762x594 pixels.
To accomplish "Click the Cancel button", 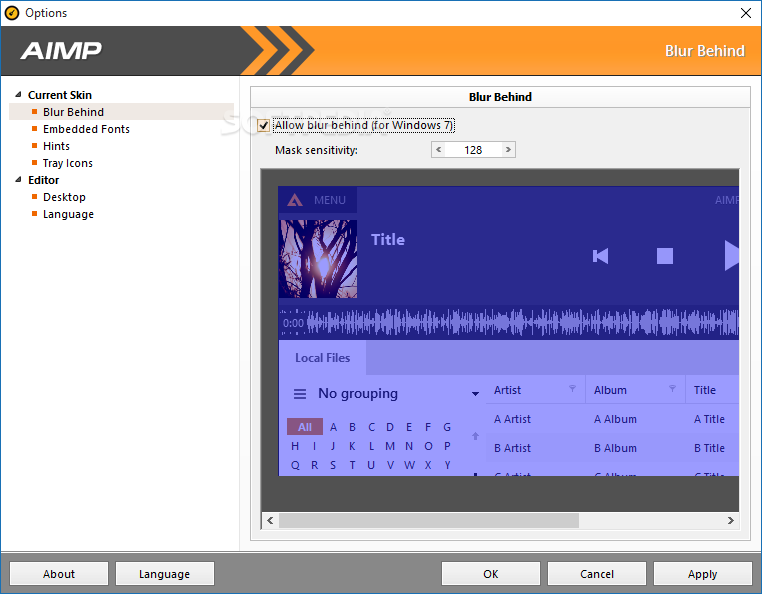I will (597, 574).
